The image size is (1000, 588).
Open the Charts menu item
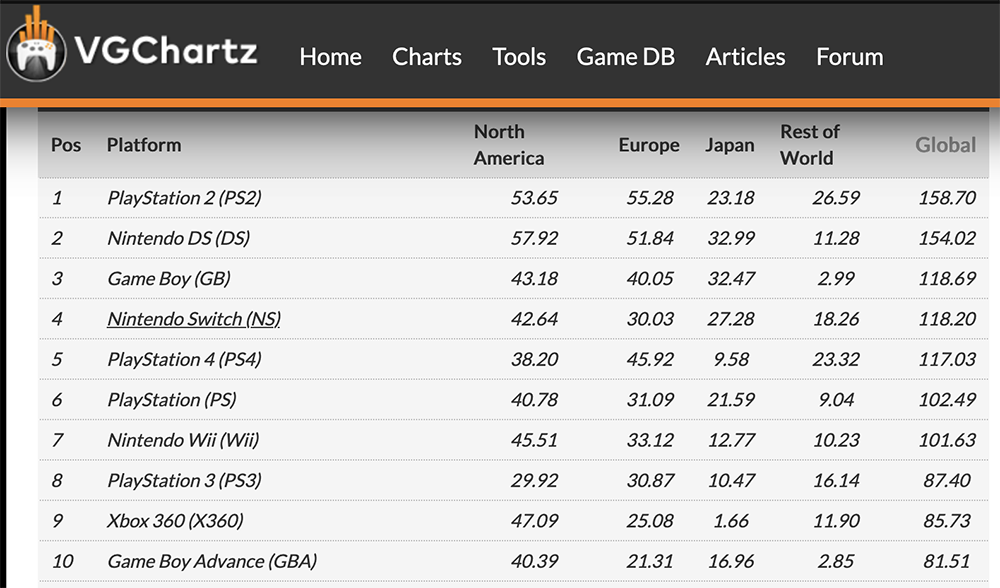point(427,57)
